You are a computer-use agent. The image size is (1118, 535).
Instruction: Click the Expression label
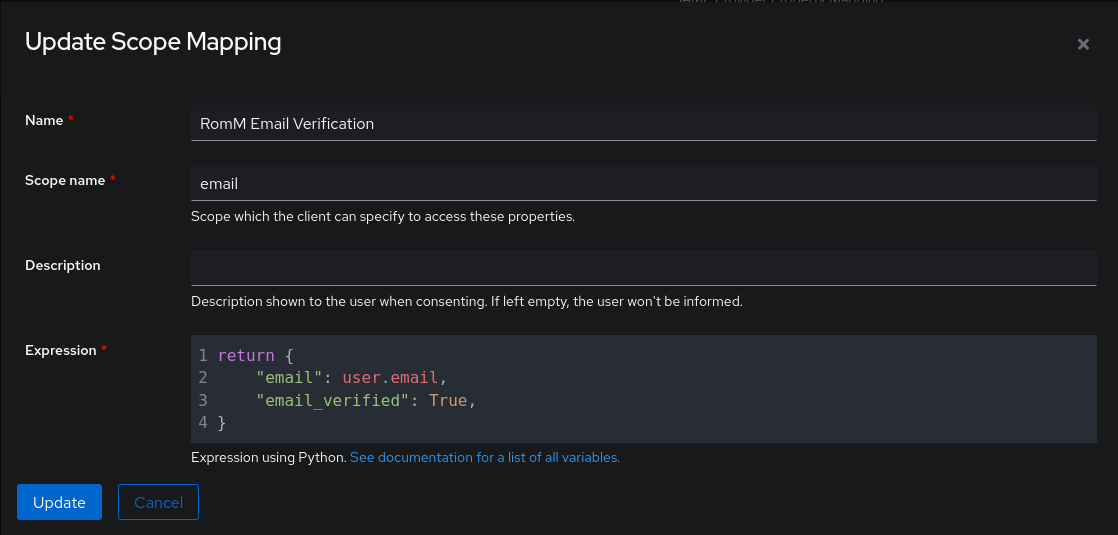pos(60,350)
